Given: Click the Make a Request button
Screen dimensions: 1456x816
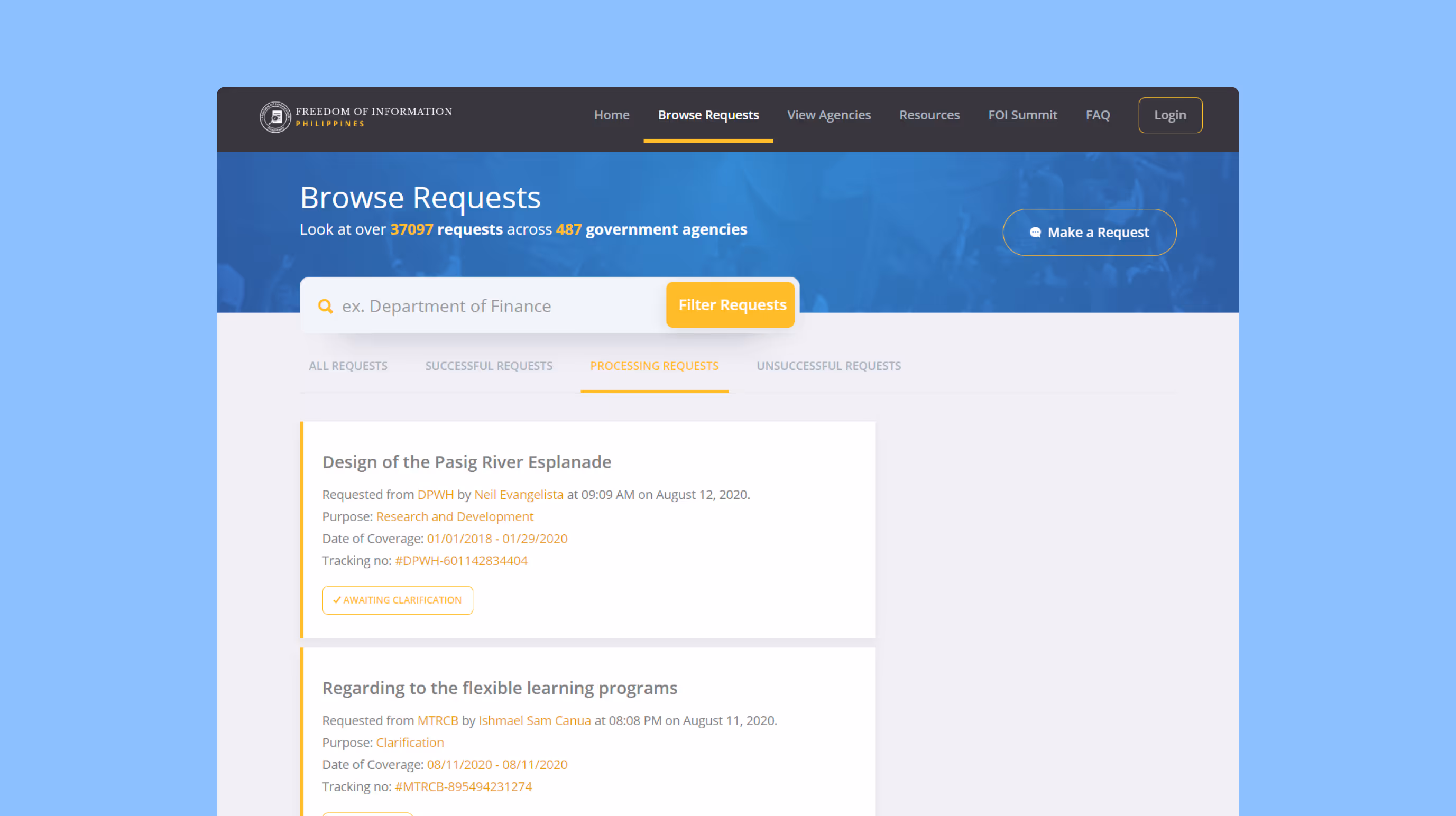Looking at the screenshot, I should [1089, 231].
